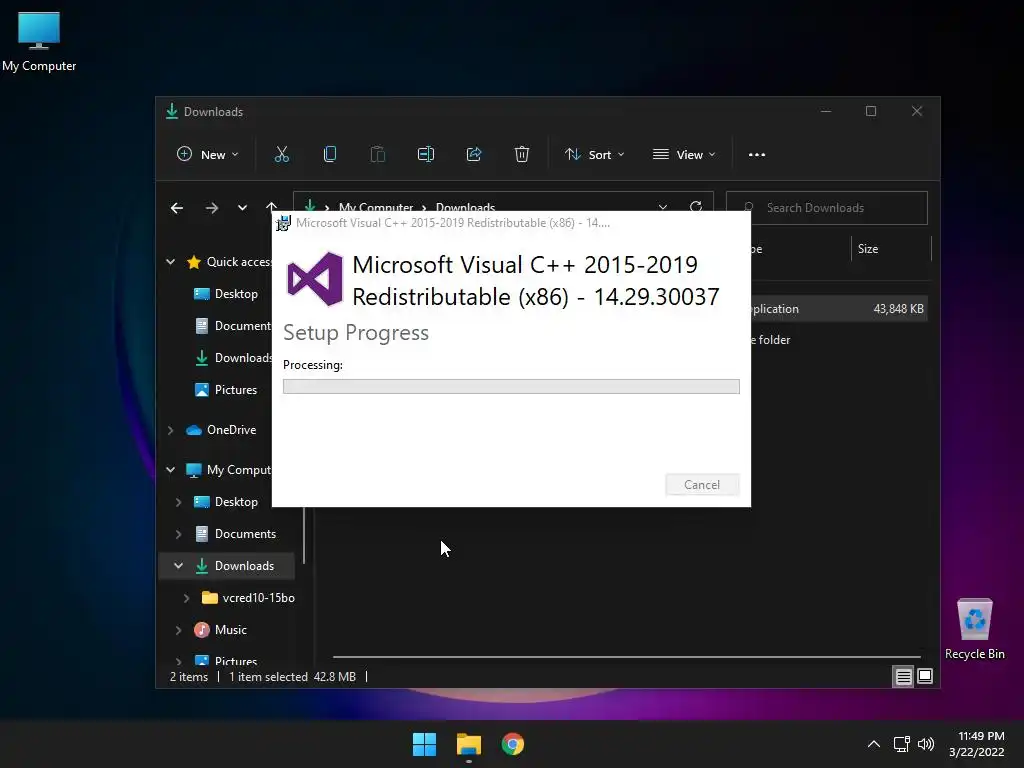The width and height of the screenshot is (1024, 768).
Task: Open the Sort dropdown menu
Action: 595,155
